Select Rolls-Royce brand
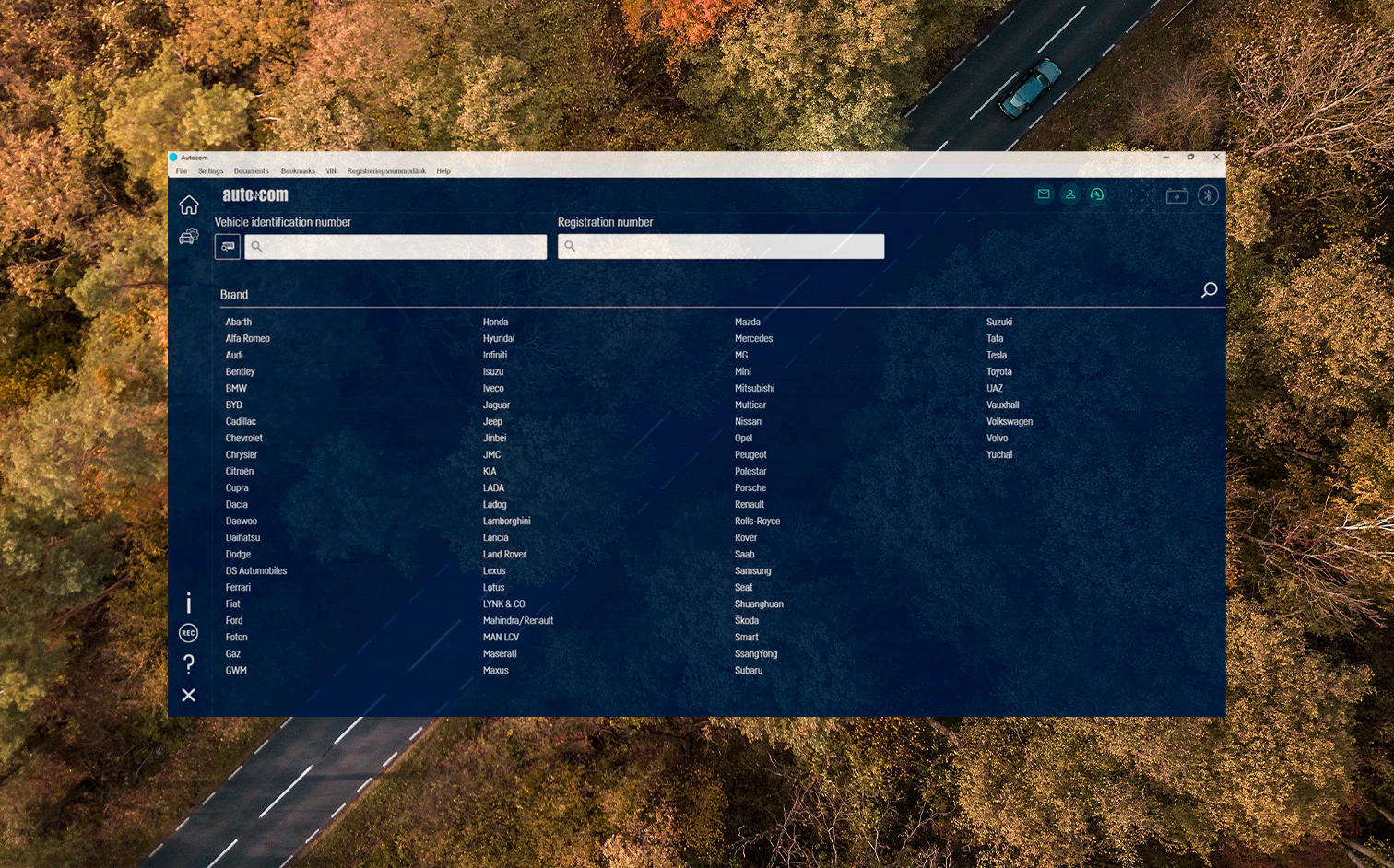 tap(757, 522)
